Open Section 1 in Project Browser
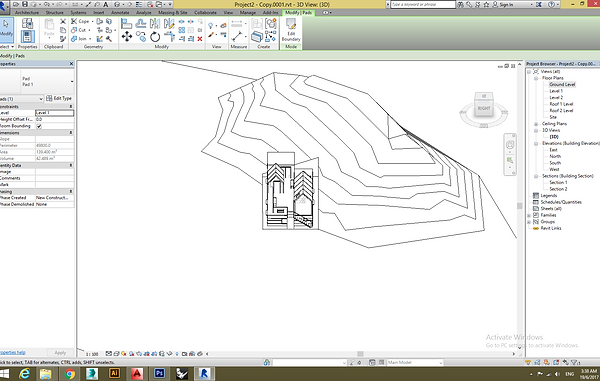The width and height of the screenshot is (600, 381). 558,182
